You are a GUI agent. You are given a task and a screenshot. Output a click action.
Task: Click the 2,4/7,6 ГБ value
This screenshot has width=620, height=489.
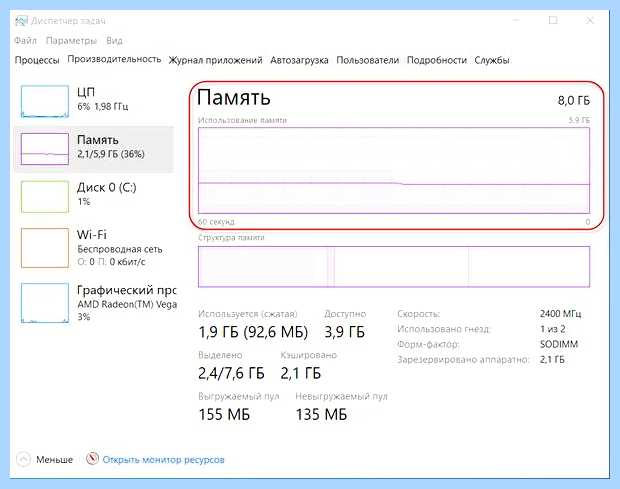tap(231, 373)
